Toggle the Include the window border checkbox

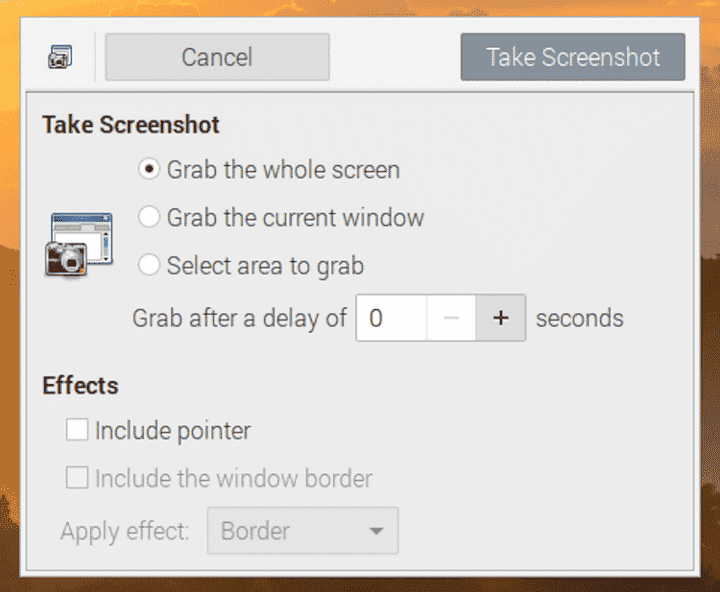tap(76, 478)
